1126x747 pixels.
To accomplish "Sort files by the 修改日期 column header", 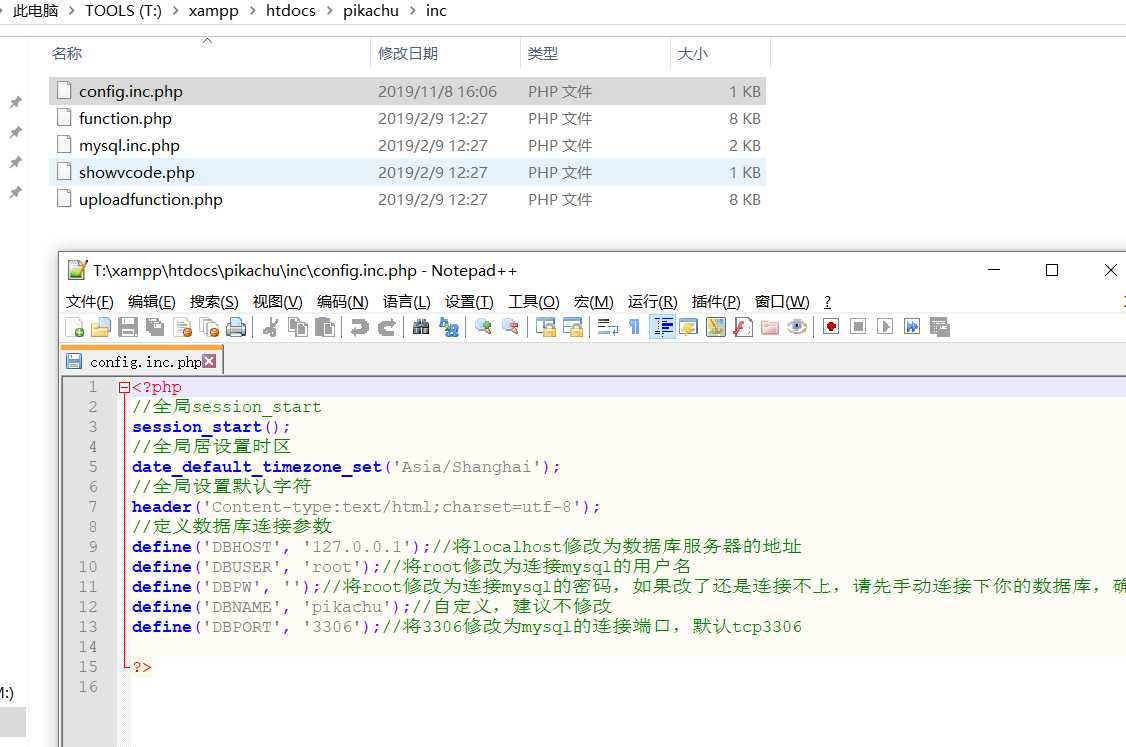I will [x=445, y=53].
